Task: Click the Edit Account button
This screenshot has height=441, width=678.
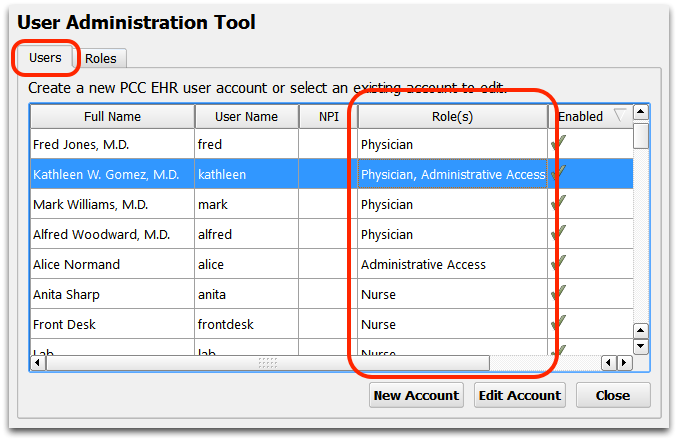Action: click(x=519, y=395)
